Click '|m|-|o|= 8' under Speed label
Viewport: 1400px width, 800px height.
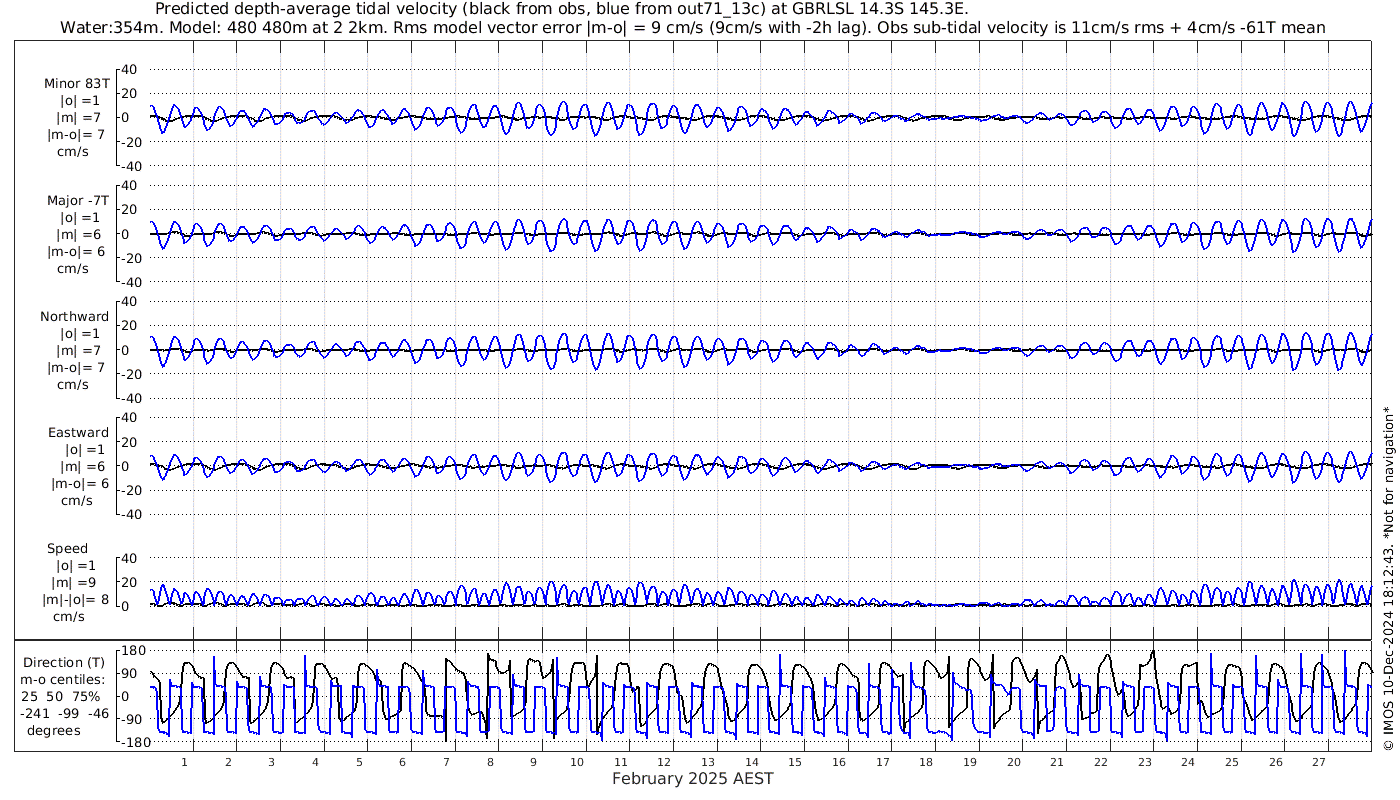point(75,599)
